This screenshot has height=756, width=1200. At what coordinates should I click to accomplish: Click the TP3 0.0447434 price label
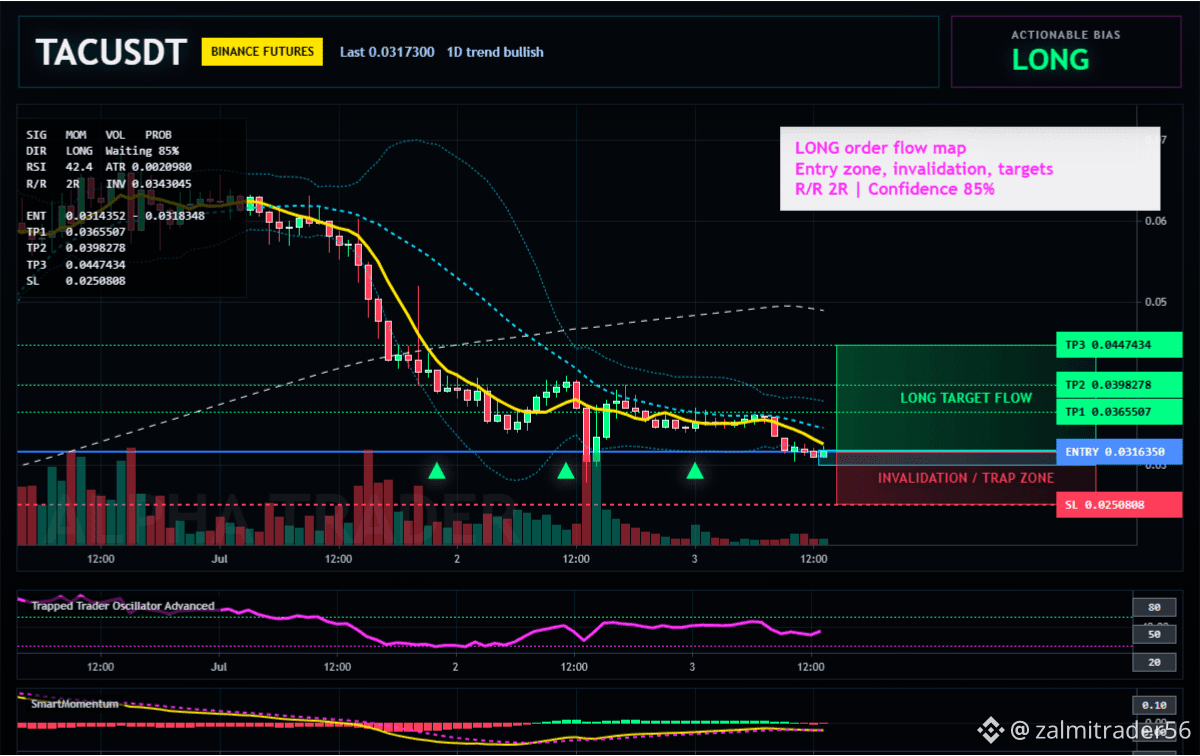click(1119, 345)
